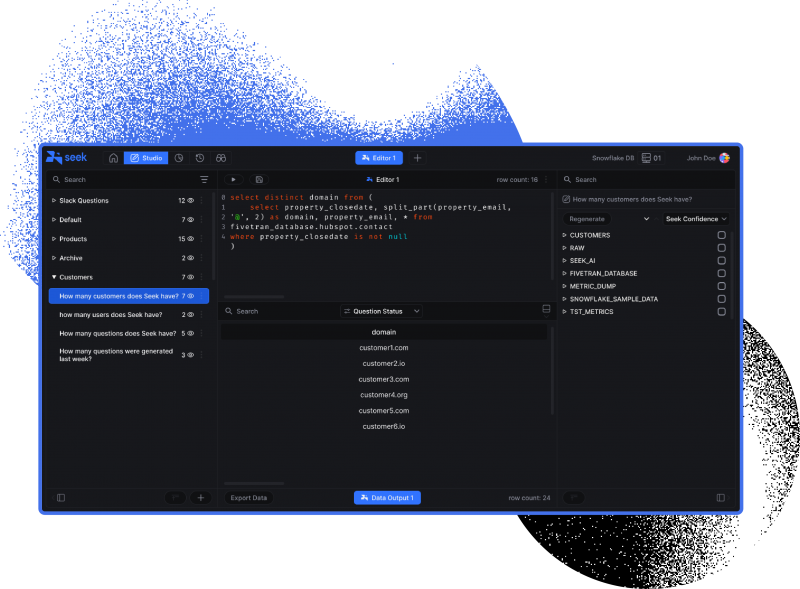Select the Studio tab in the top bar

point(148,158)
